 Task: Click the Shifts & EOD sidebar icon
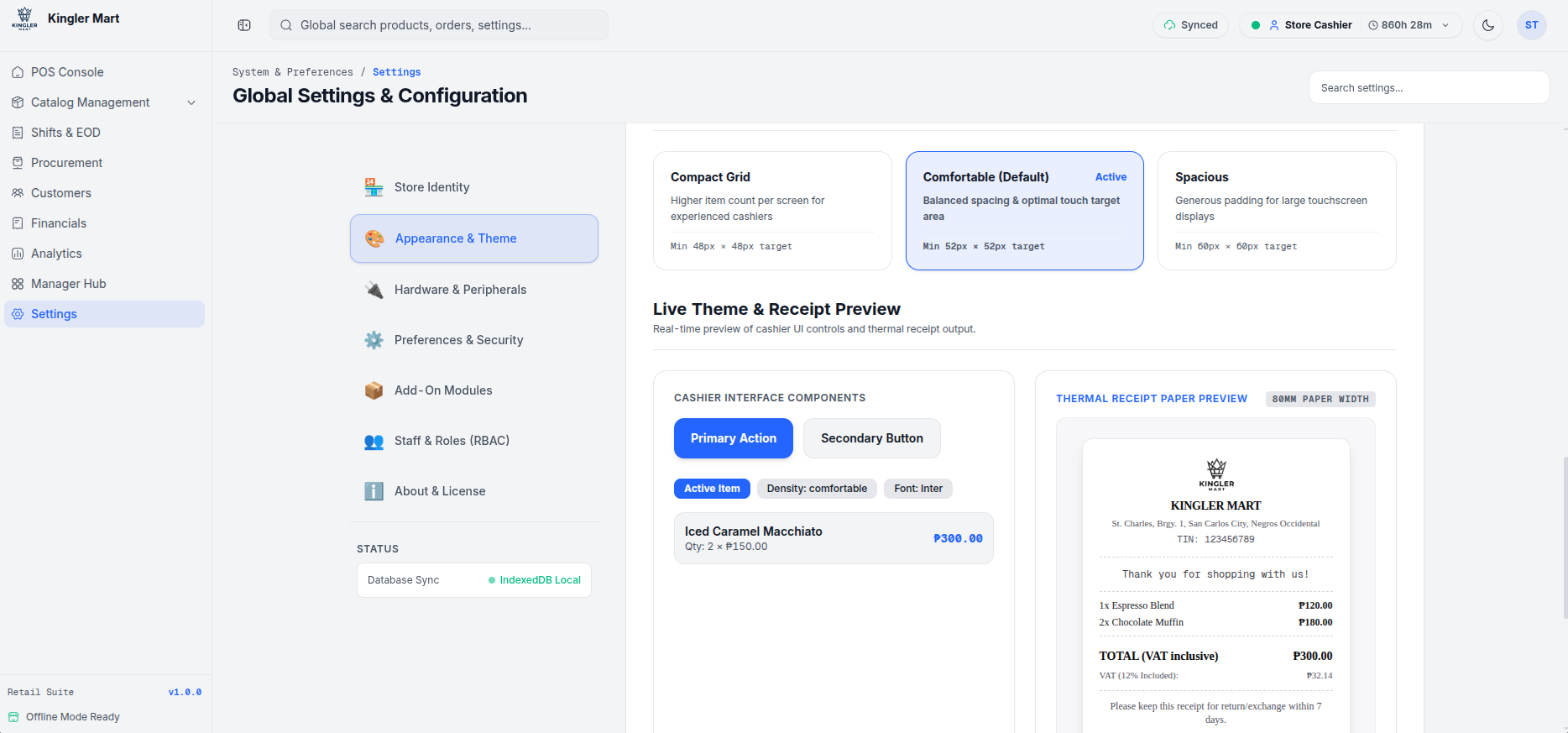click(18, 133)
